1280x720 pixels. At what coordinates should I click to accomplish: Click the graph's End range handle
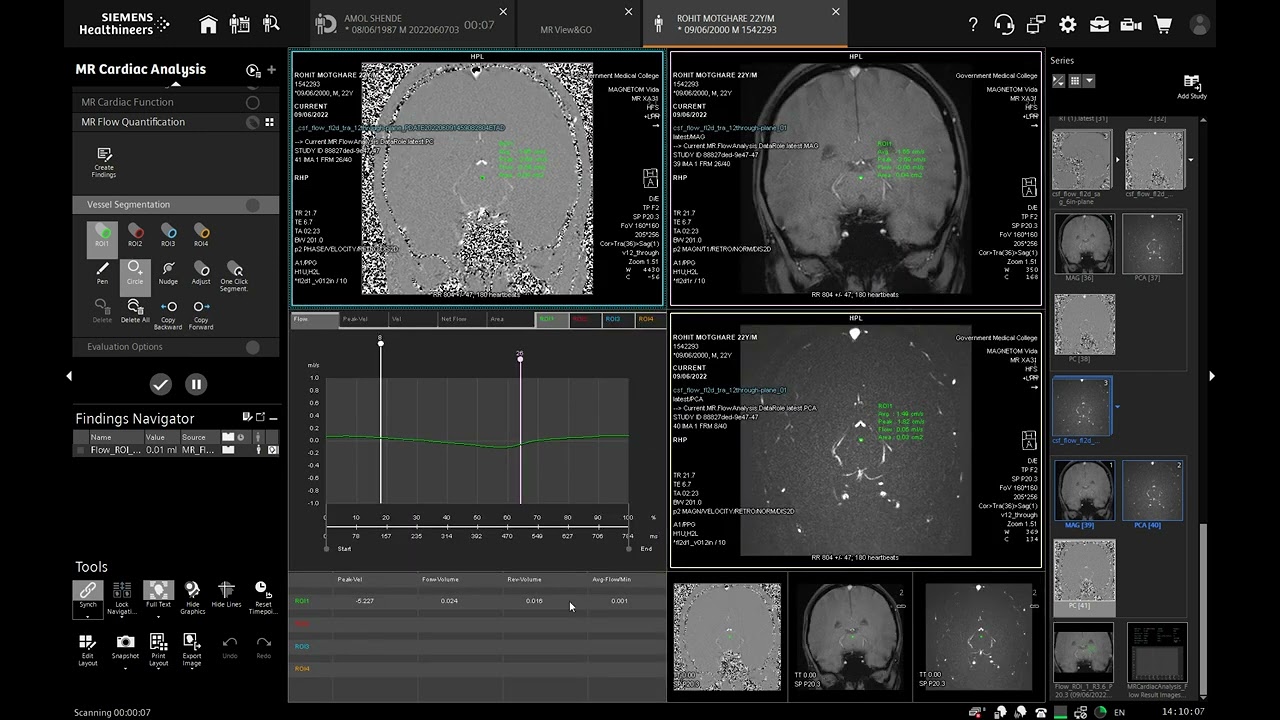628,549
